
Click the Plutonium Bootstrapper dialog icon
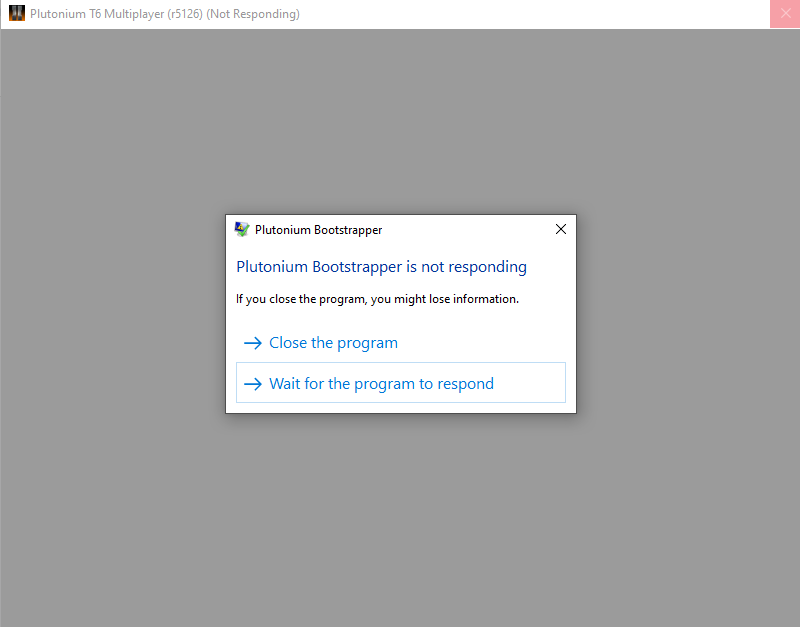(242, 229)
